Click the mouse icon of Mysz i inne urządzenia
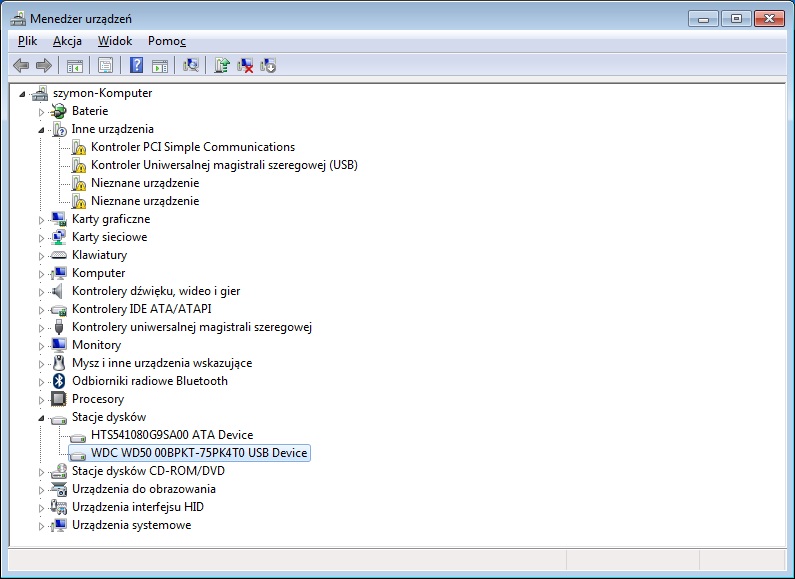 tap(59, 363)
